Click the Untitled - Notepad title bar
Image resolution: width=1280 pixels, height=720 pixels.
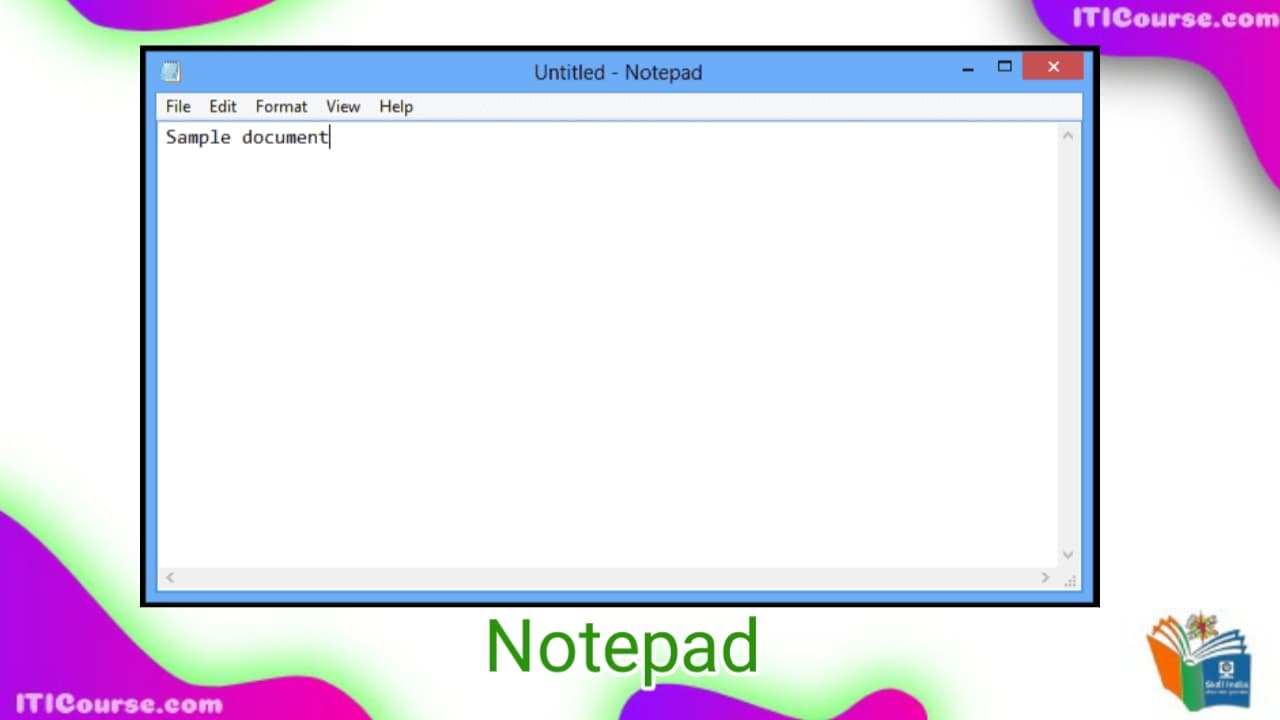tap(618, 72)
